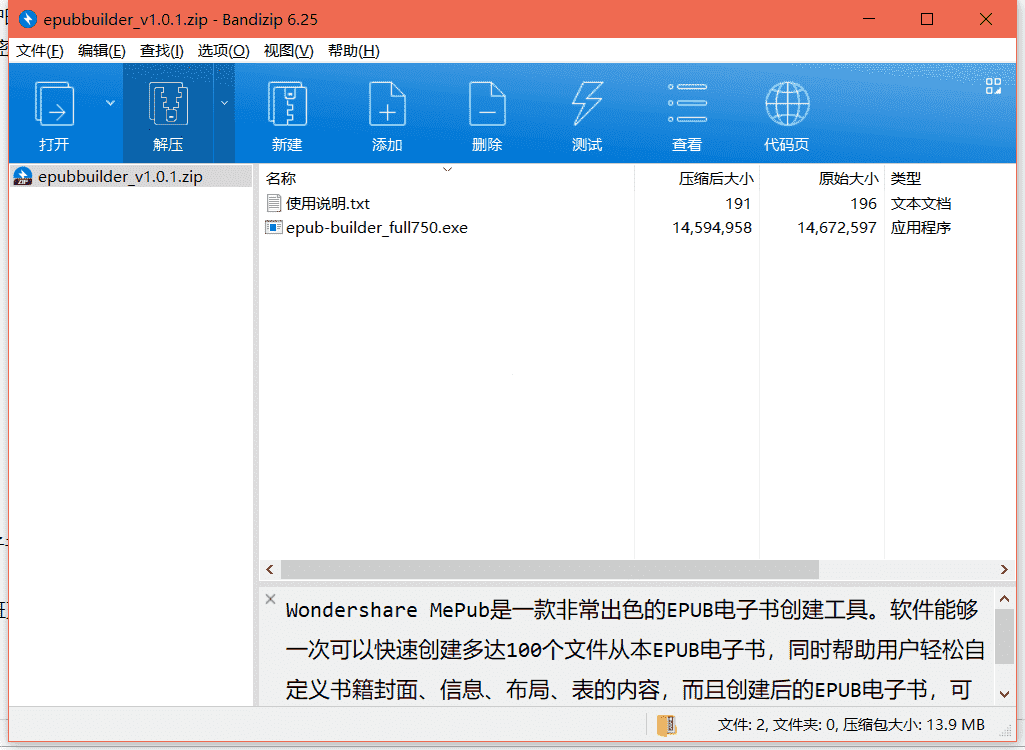Viewport: 1025px width, 750px height.
Task: Click the comment panel scroll down arrow
Action: click(1005, 694)
